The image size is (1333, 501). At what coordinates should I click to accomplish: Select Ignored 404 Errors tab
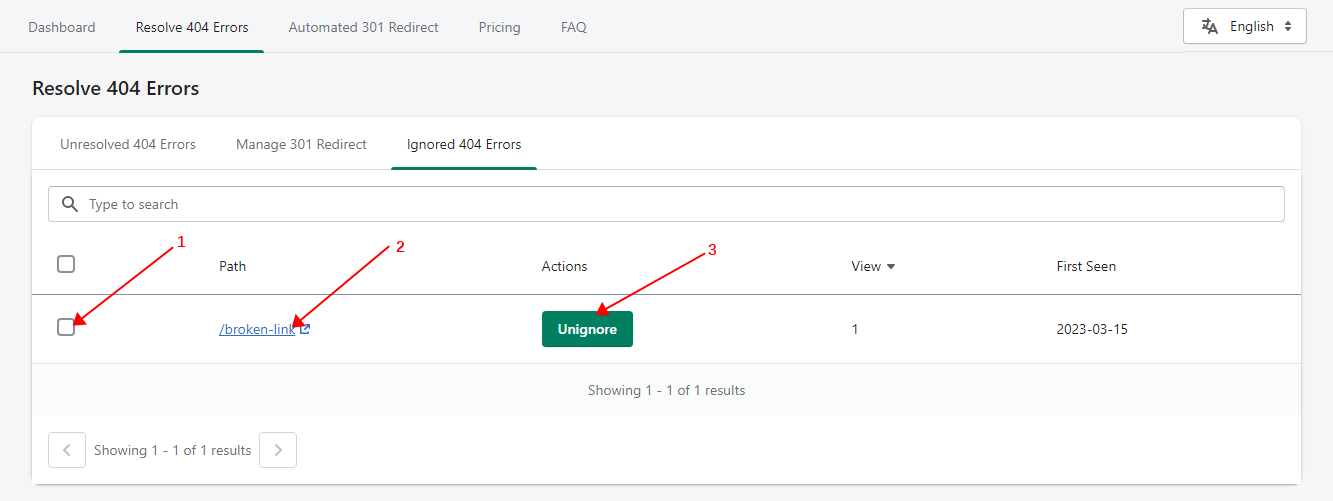(464, 144)
